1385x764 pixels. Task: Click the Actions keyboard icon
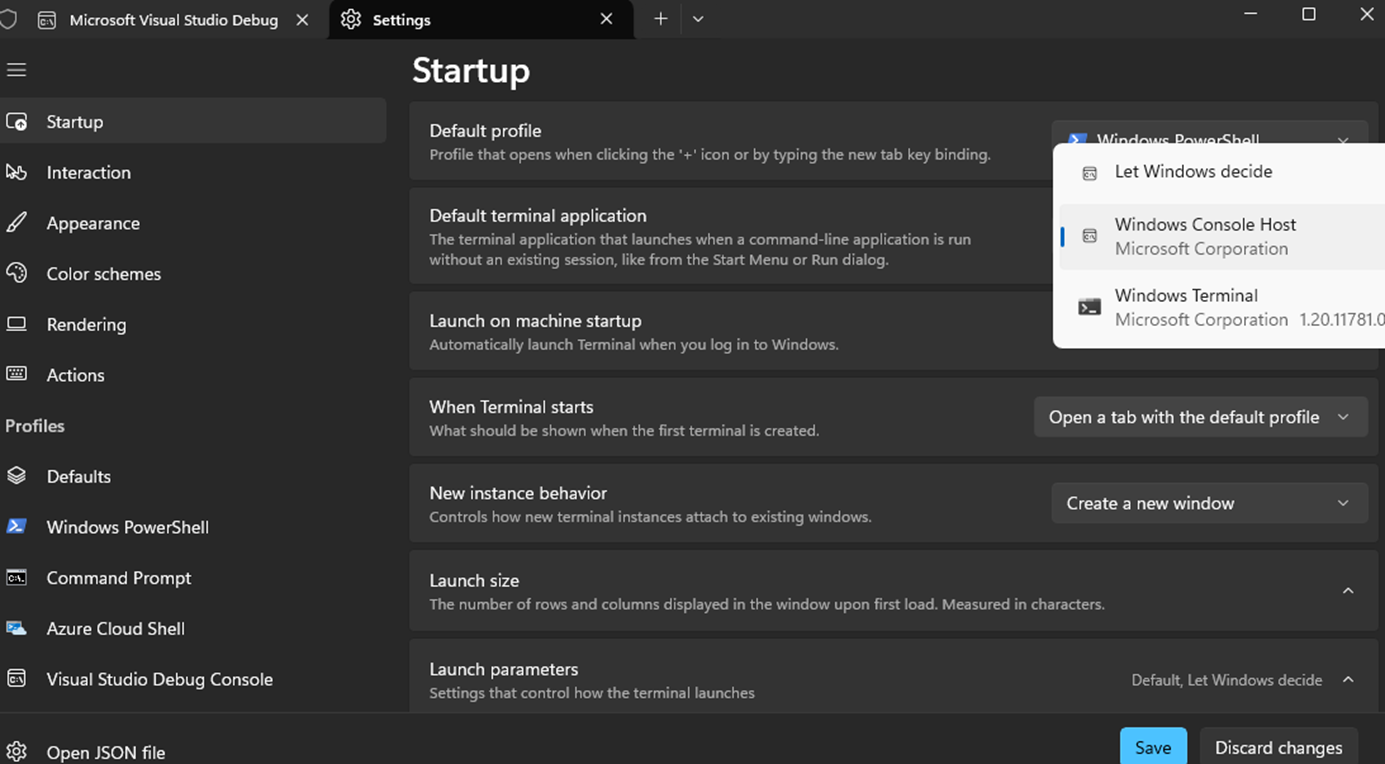pyautogui.click(x=16, y=374)
